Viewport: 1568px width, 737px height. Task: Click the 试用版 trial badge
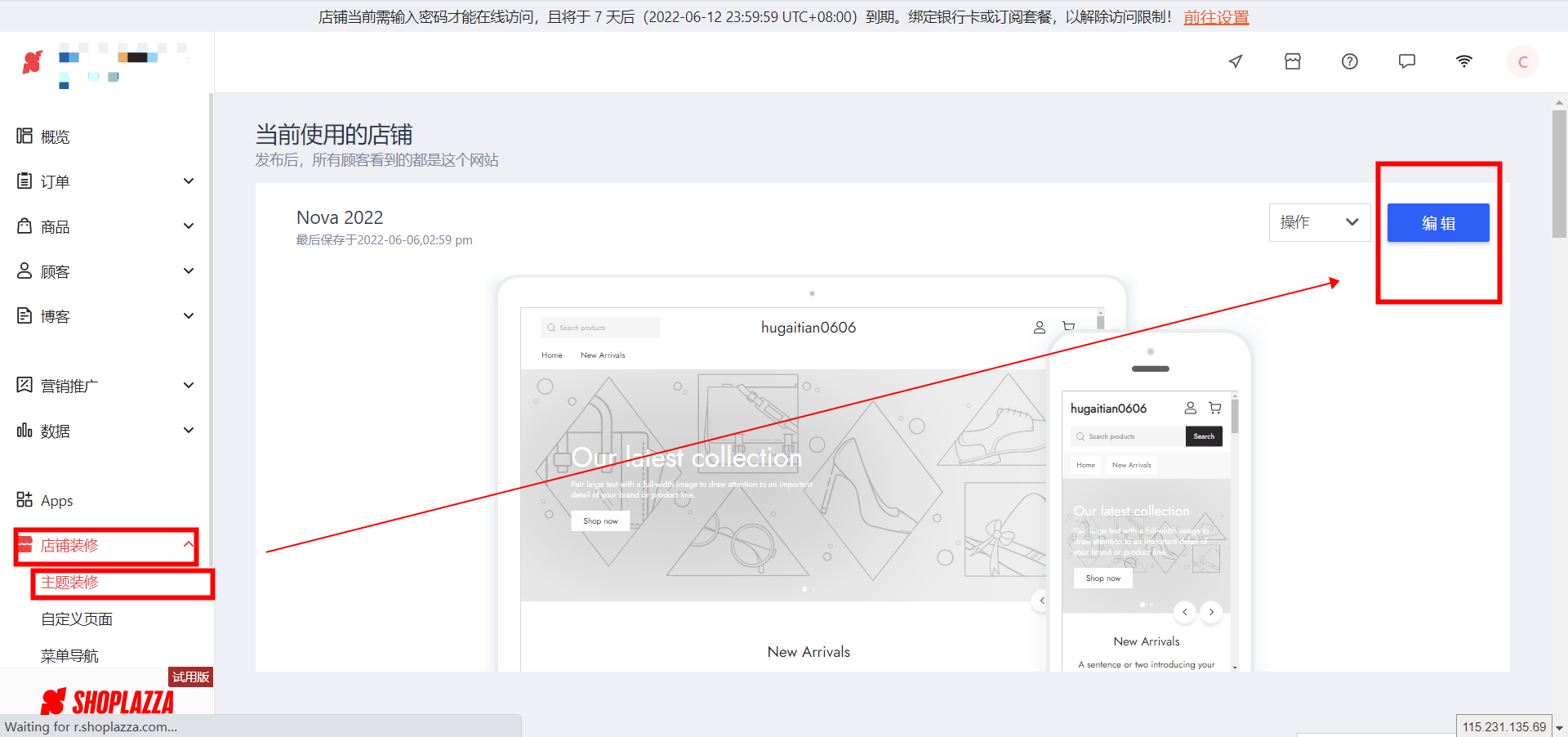pos(190,677)
